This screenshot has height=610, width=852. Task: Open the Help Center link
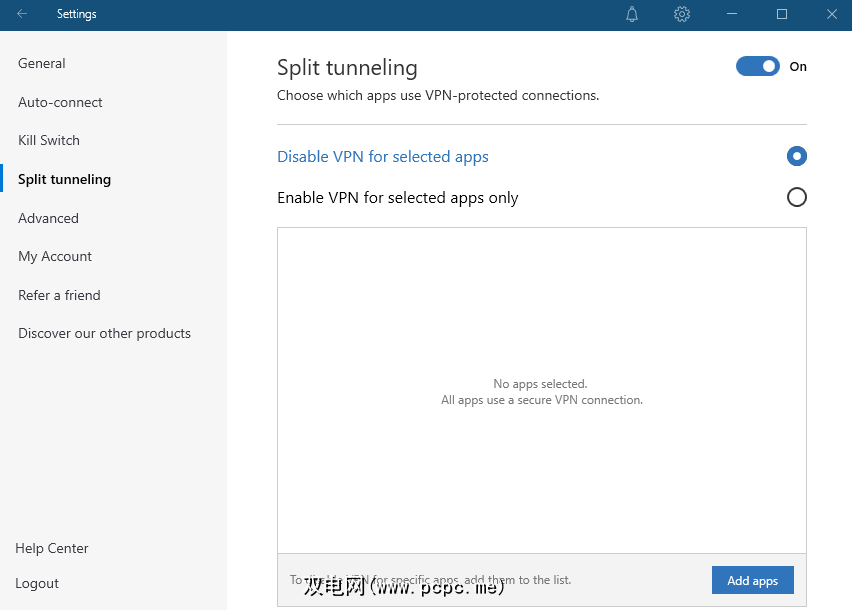52,548
